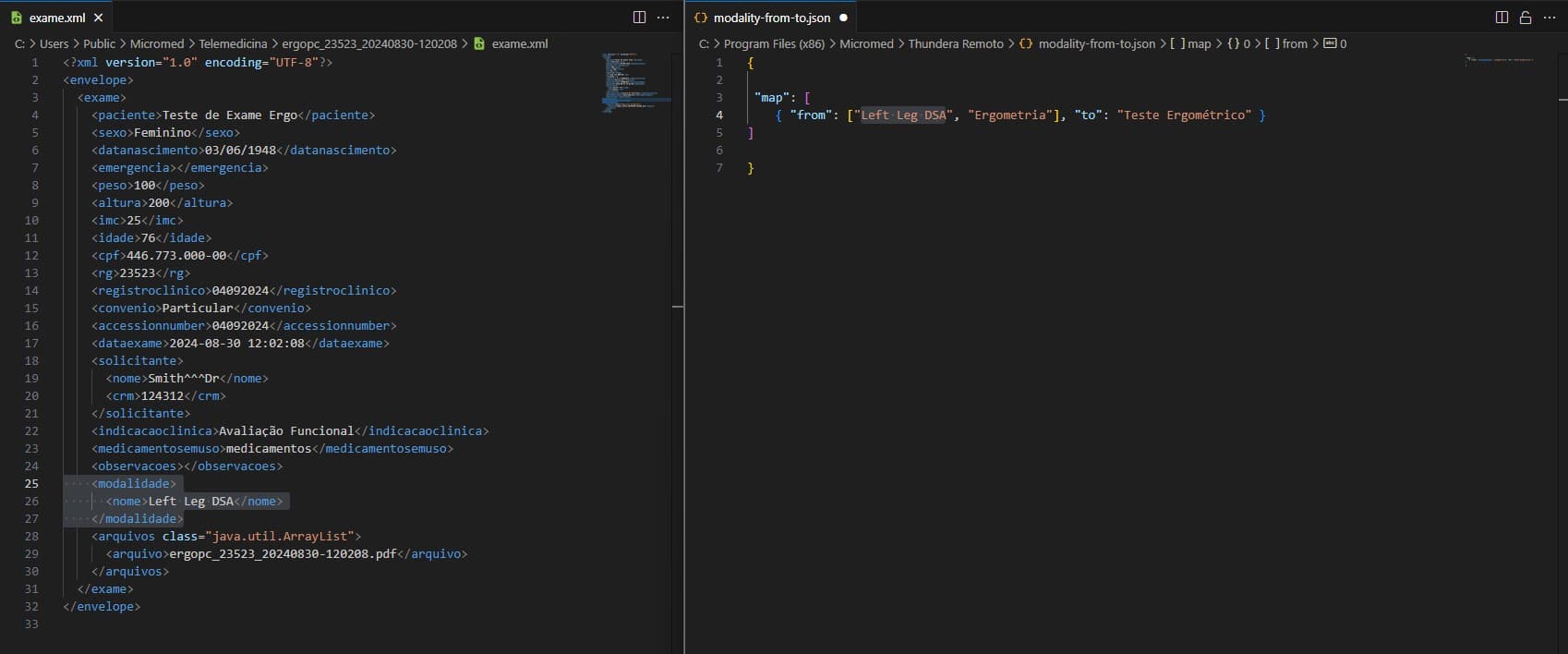The width and height of the screenshot is (1568, 654).
Task: Switch to the modality-from-to.json tab
Action: [772, 18]
